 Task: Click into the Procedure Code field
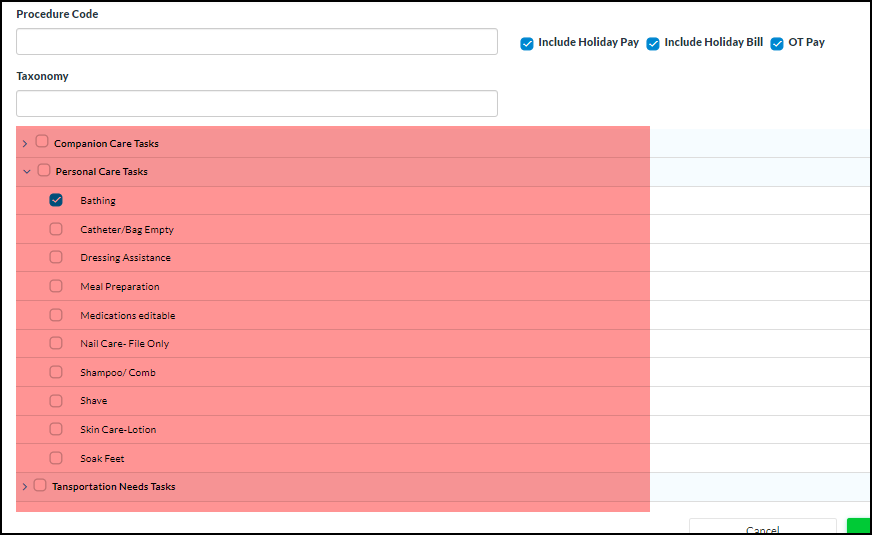pyautogui.click(x=257, y=42)
